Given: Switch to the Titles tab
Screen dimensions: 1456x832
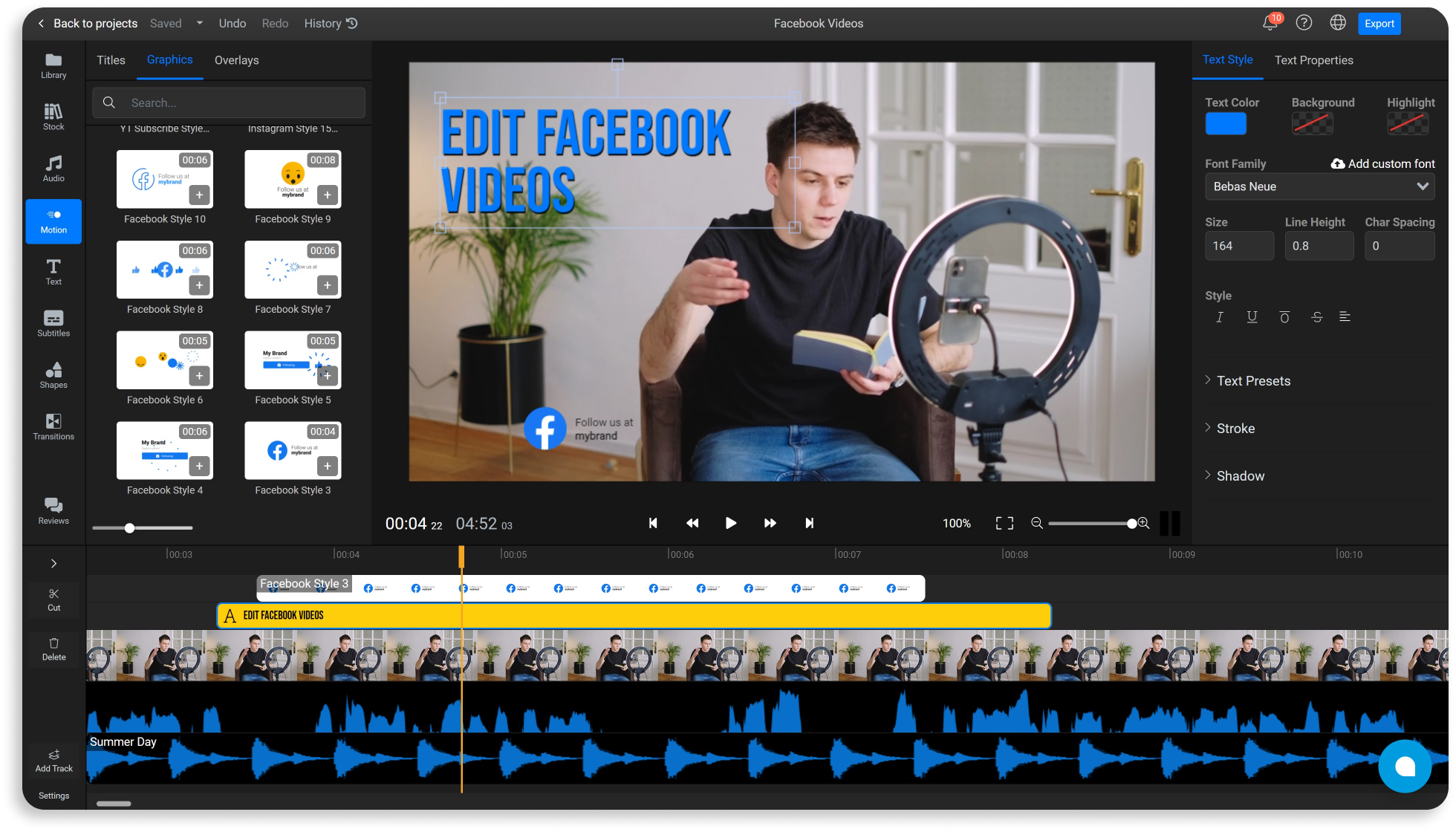Looking at the screenshot, I should point(111,60).
